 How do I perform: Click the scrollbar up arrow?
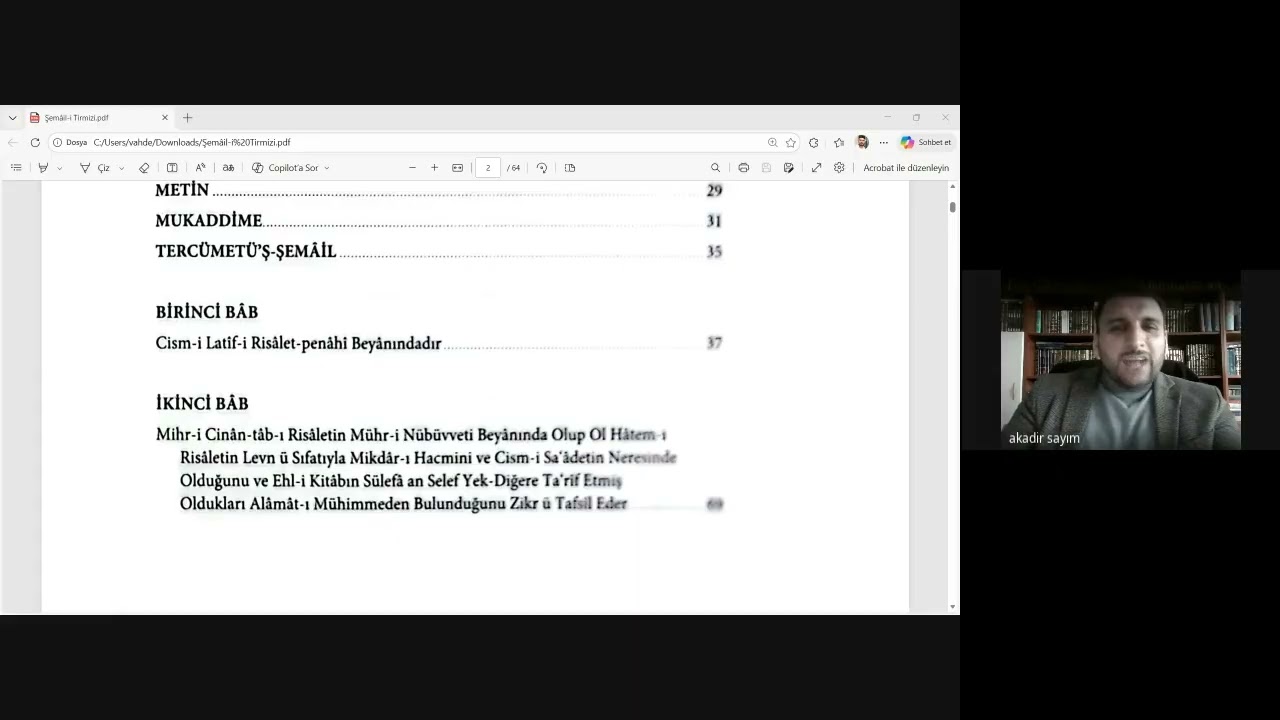click(952, 187)
